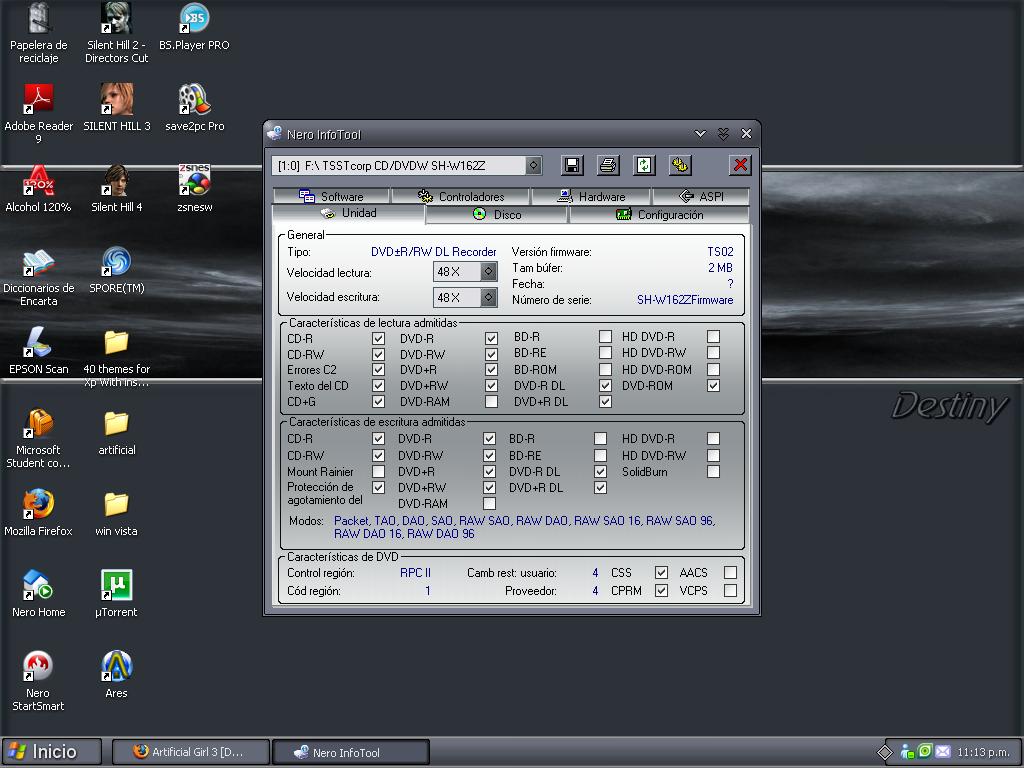Open the Ares desktop shortcut

point(116,675)
